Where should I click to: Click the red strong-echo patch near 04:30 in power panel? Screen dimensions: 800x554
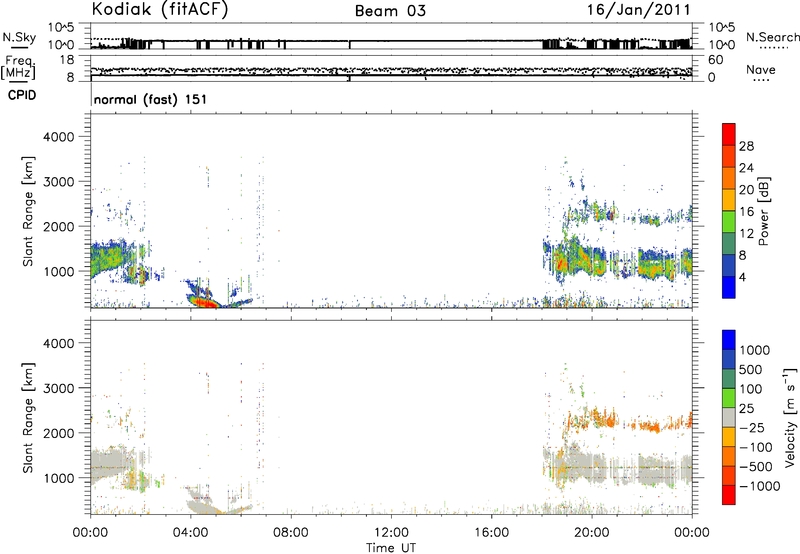pyautogui.click(x=204, y=303)
